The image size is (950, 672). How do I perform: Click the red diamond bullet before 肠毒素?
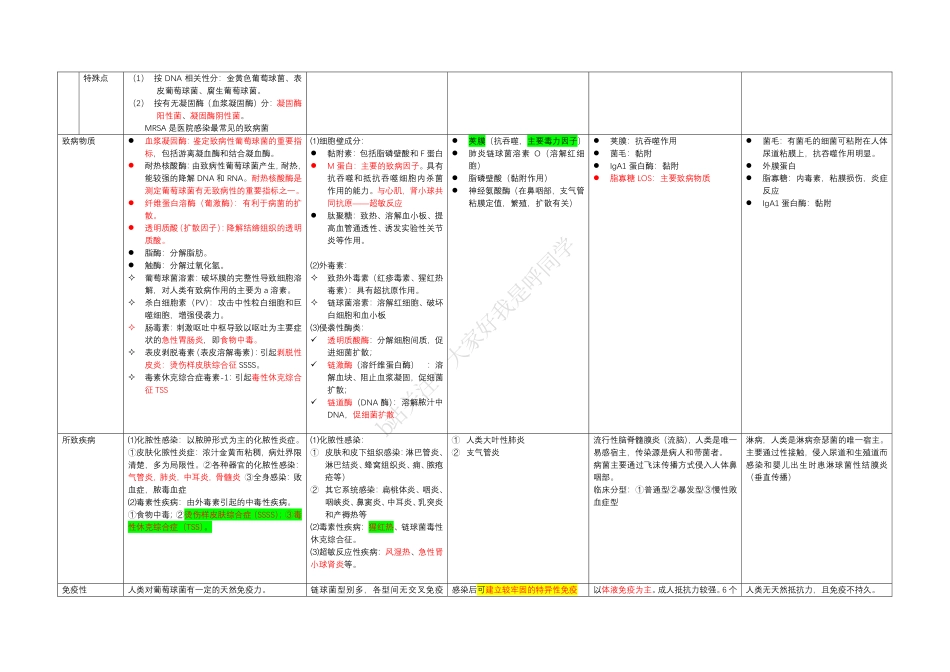(x=131, y=327)
